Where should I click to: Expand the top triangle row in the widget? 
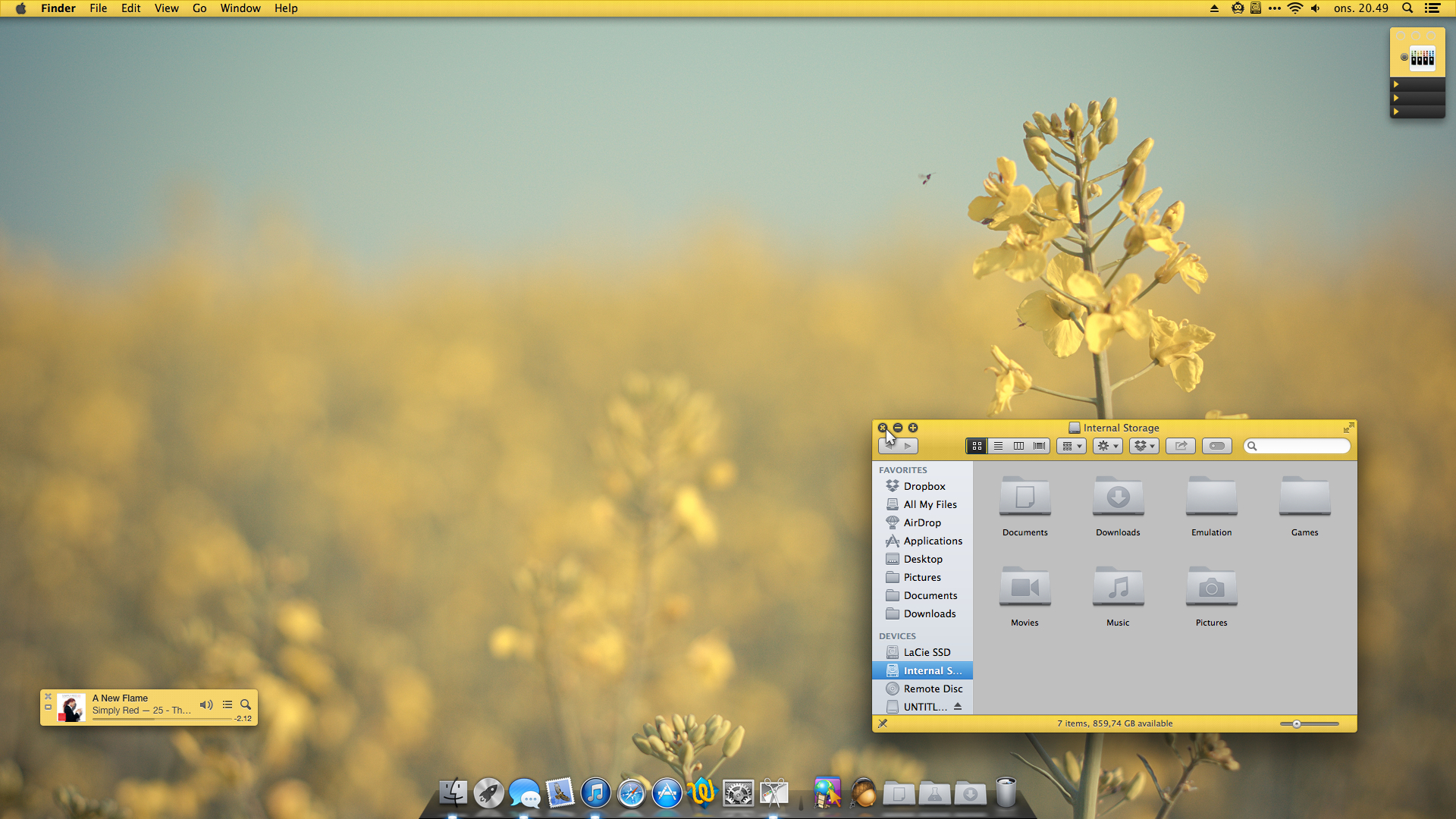pyautogui.click(x=1396, y=84)
